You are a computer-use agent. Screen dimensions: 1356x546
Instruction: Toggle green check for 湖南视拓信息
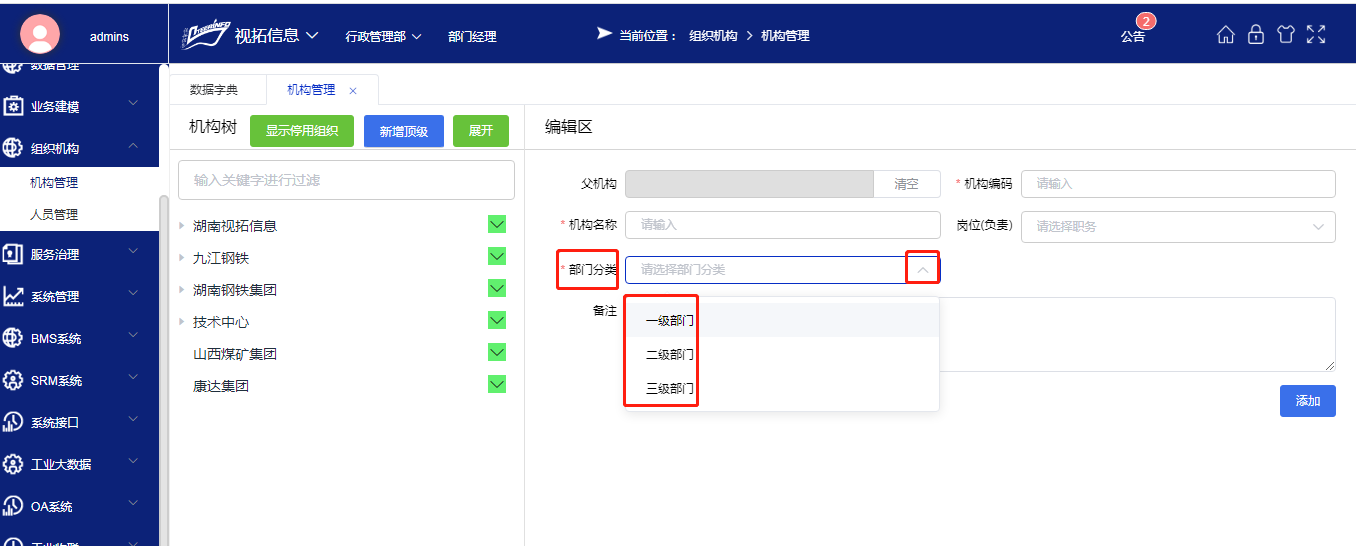pos(497,224)
